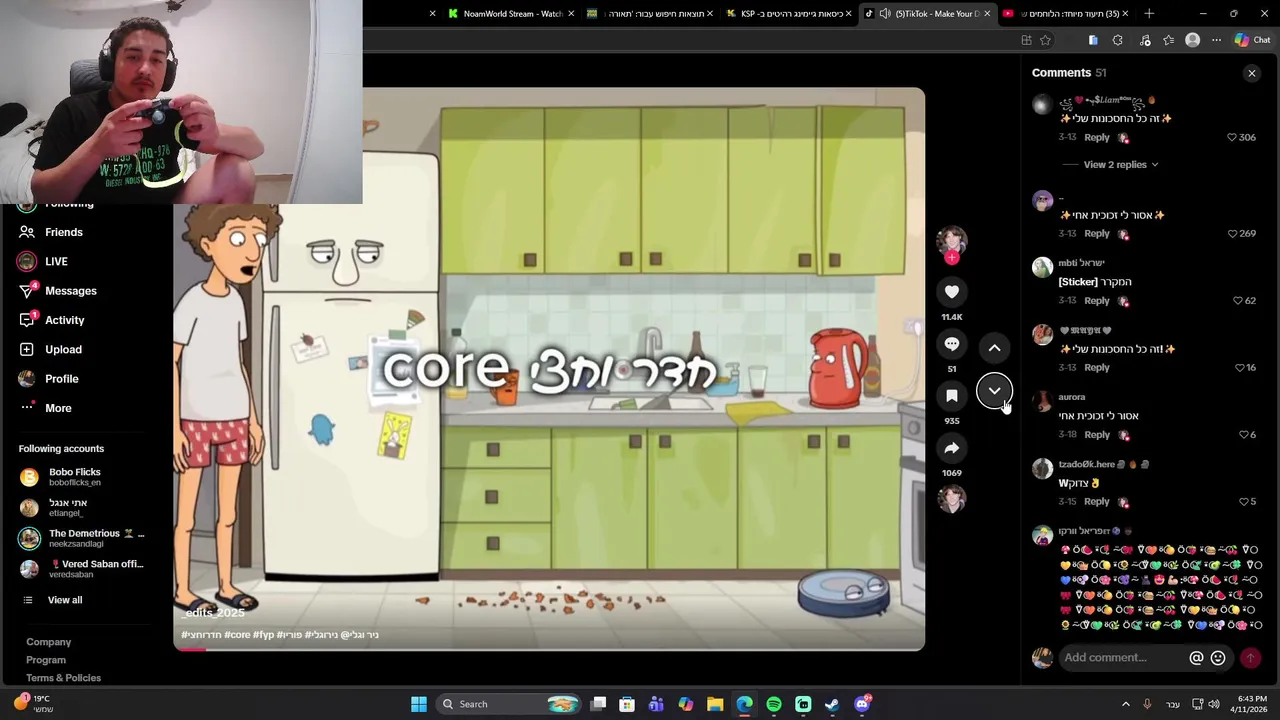Screen dimensions: 1280x720
Task: Click the video progress bar
Action: coord(549,649)
